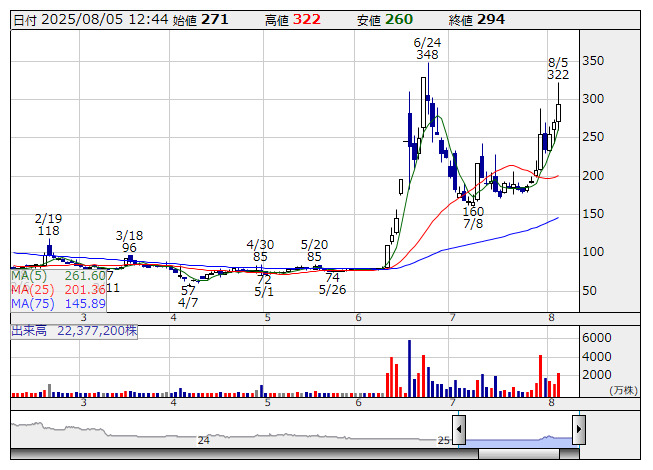Click the 2/19 high label 118
Image resolution: width=653 pixels, height=470 pixels.
pyautogui.click(x=48, y=231)
